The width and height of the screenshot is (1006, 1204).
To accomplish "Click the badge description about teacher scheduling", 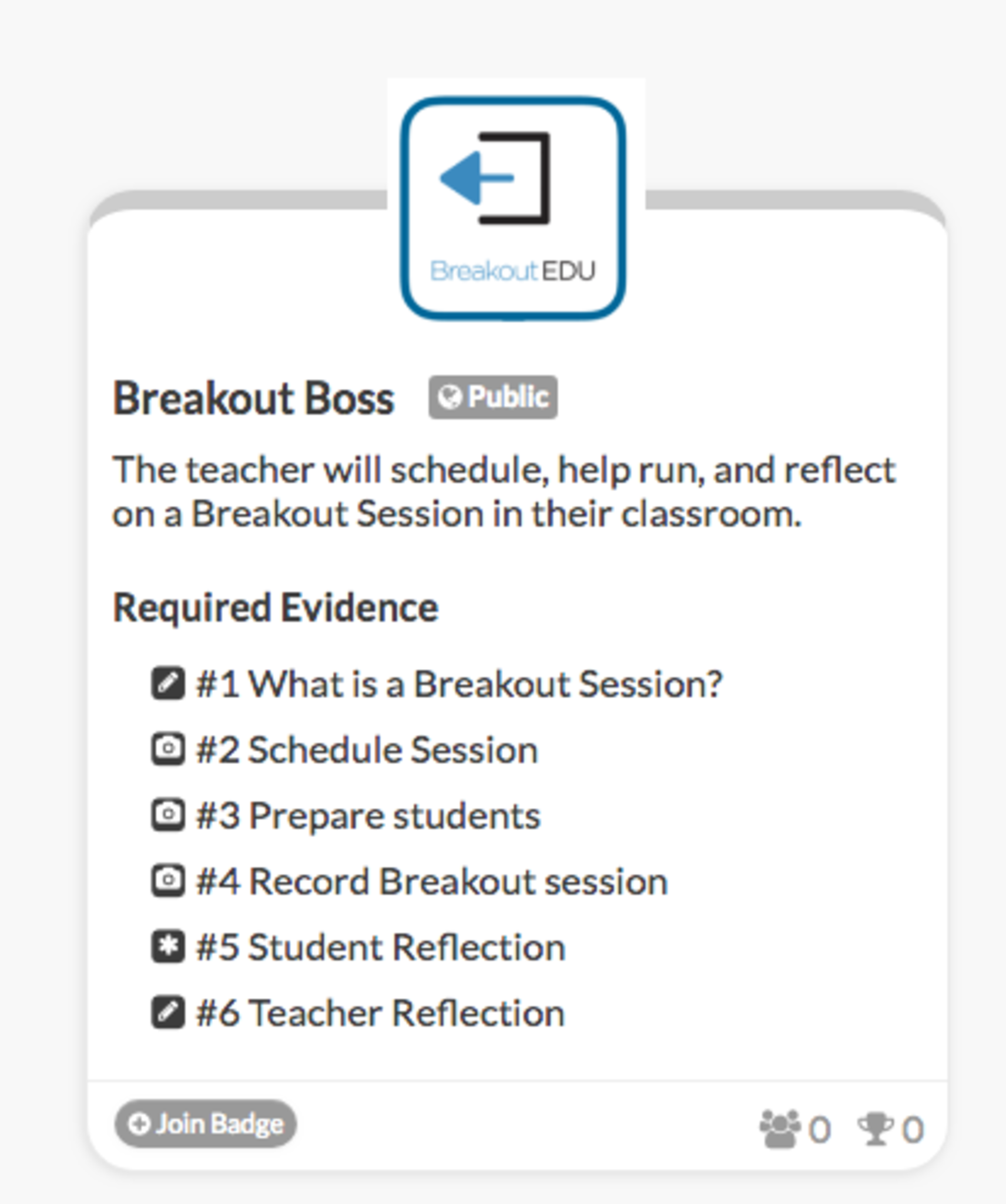I will pos(504,491).
